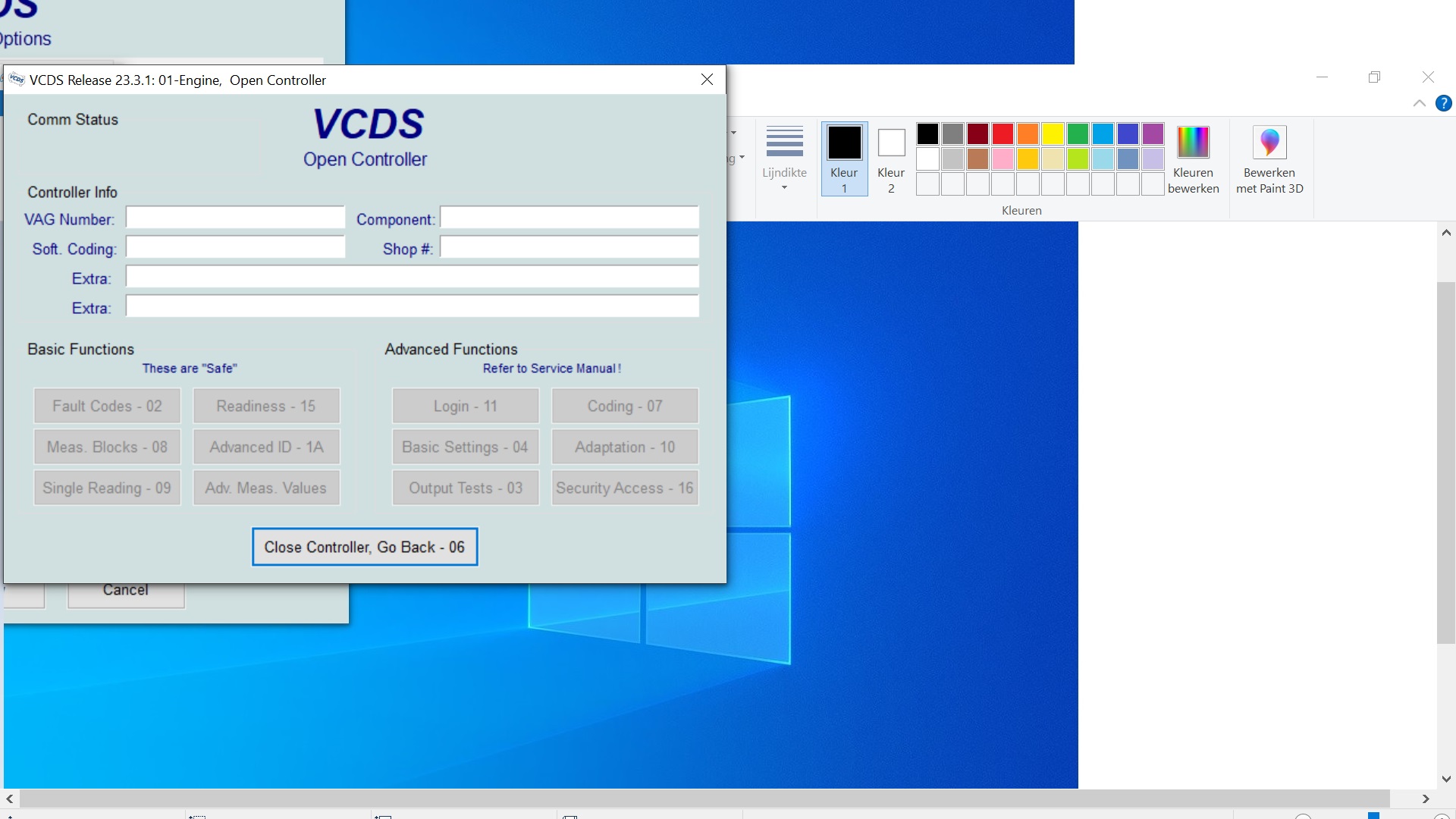Viewport: 1456px width, 819px height.
Task: Click Paint's vertical scrollbar down arrow
Action: (x=1446, y=779)
